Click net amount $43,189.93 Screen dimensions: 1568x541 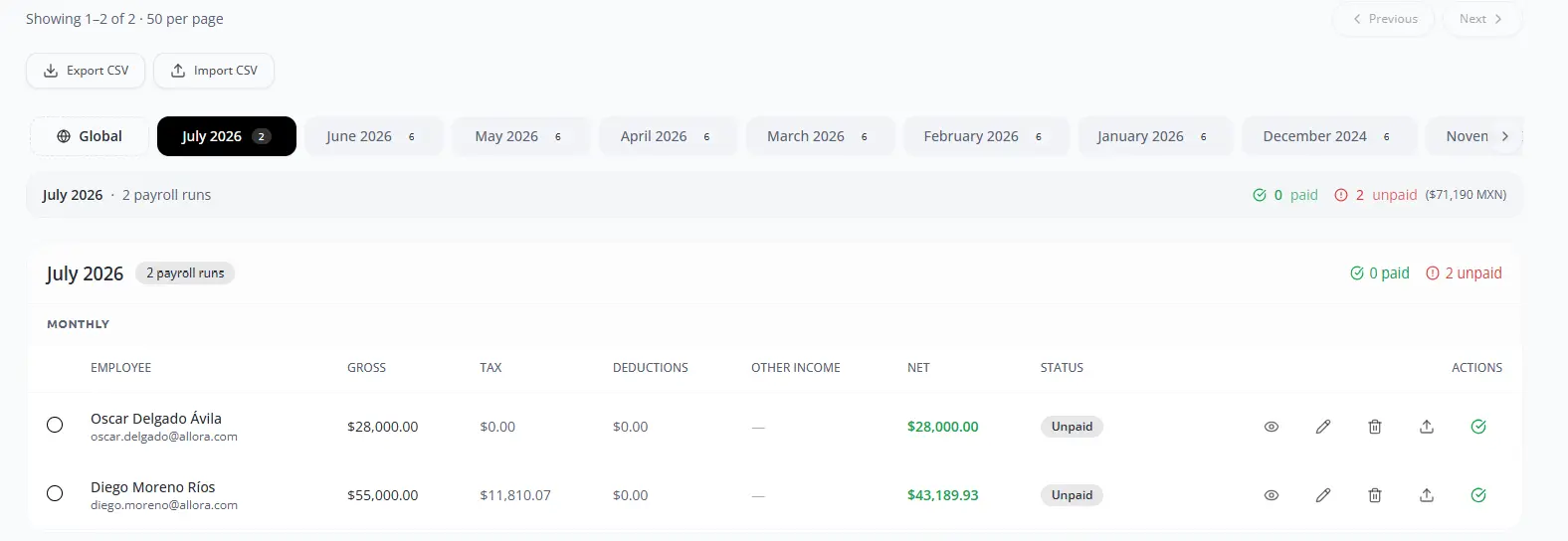pyautogui.click(x=943, y=495)
